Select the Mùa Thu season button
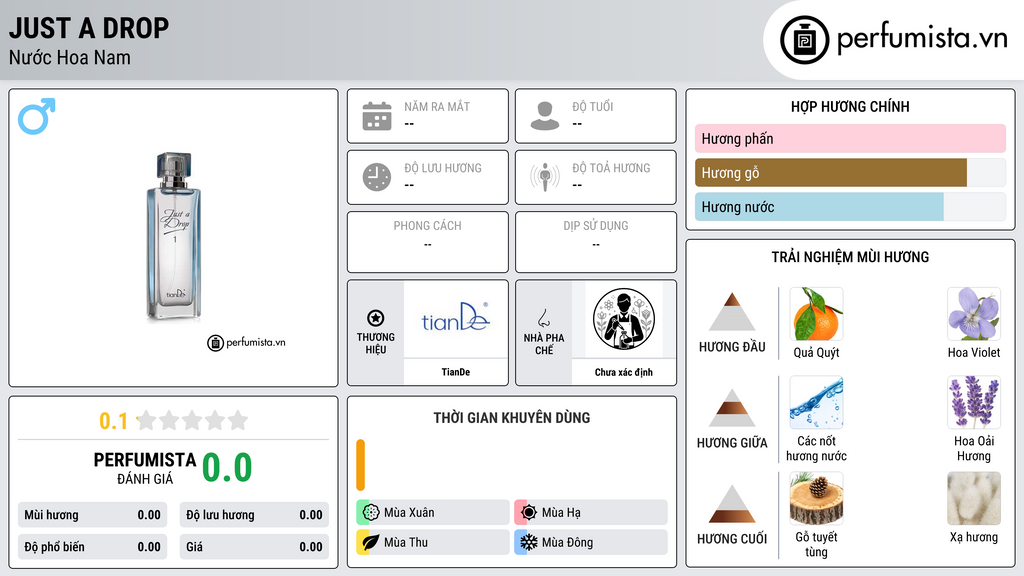Image resolution: width=1024 pixels, height=576 pixels. pyautogui.click(x=433, y=542)
